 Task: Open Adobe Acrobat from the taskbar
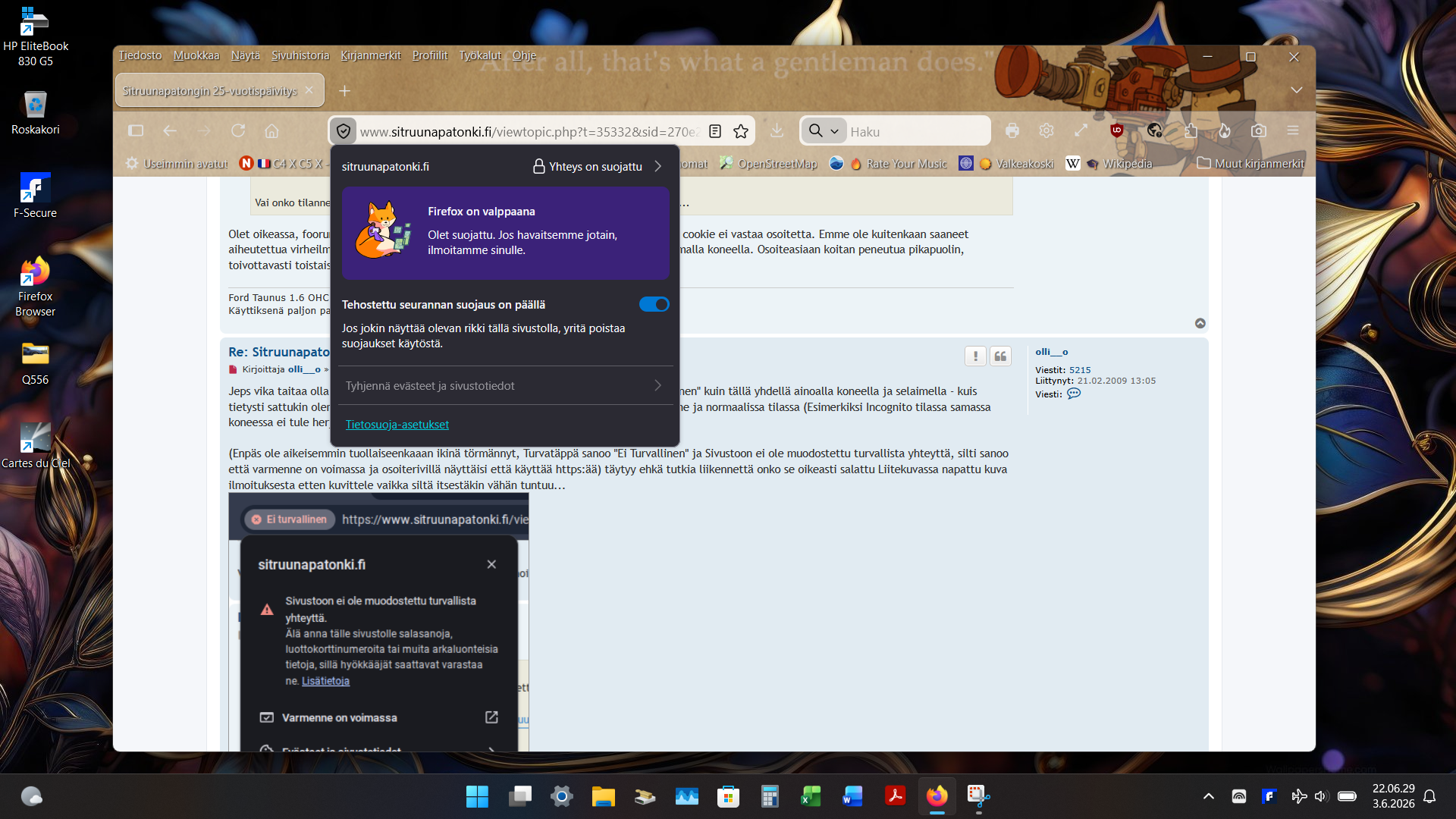[x=895, y=796]
